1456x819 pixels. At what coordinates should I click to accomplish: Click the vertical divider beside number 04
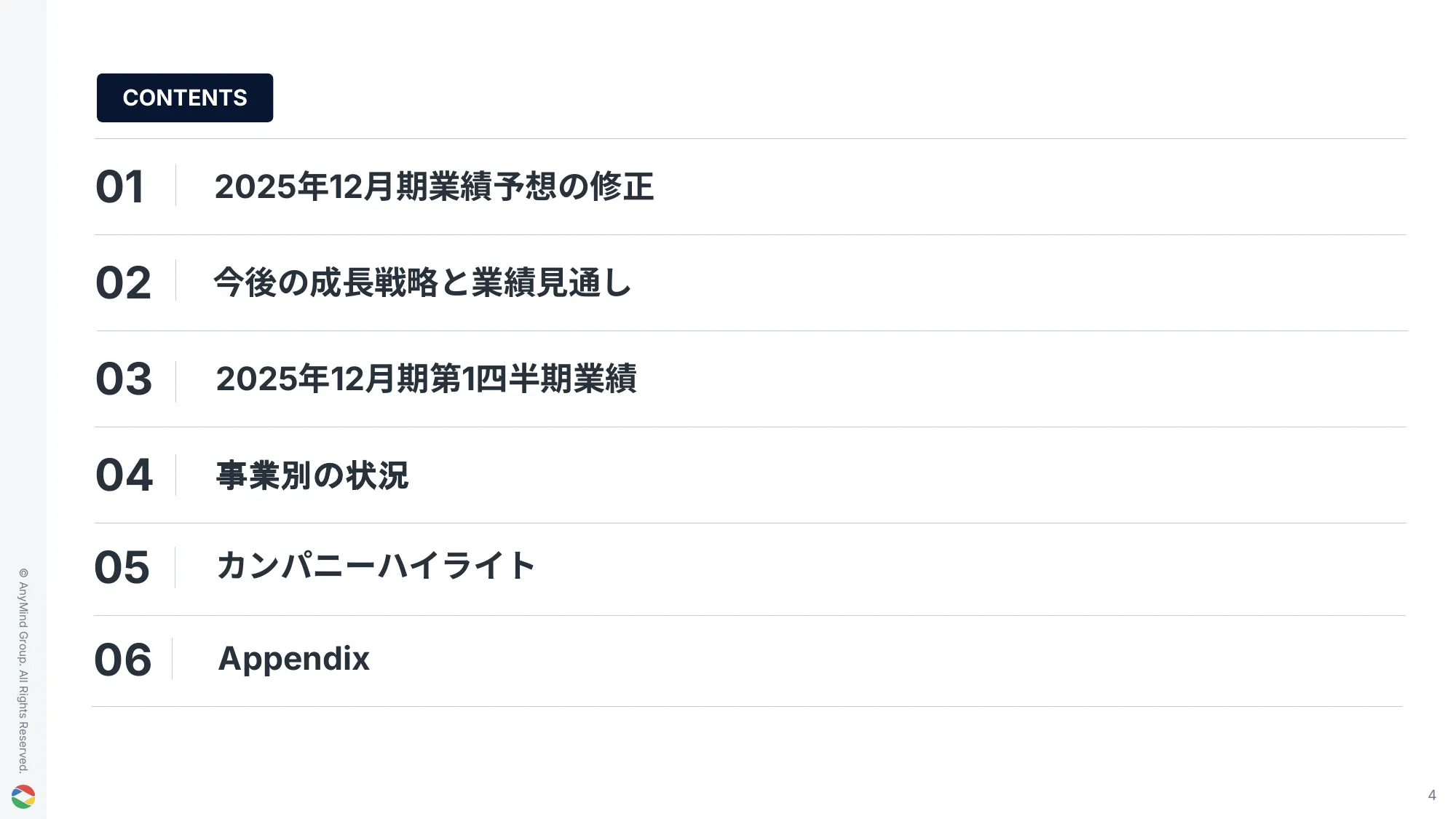[x=175, y=475]
